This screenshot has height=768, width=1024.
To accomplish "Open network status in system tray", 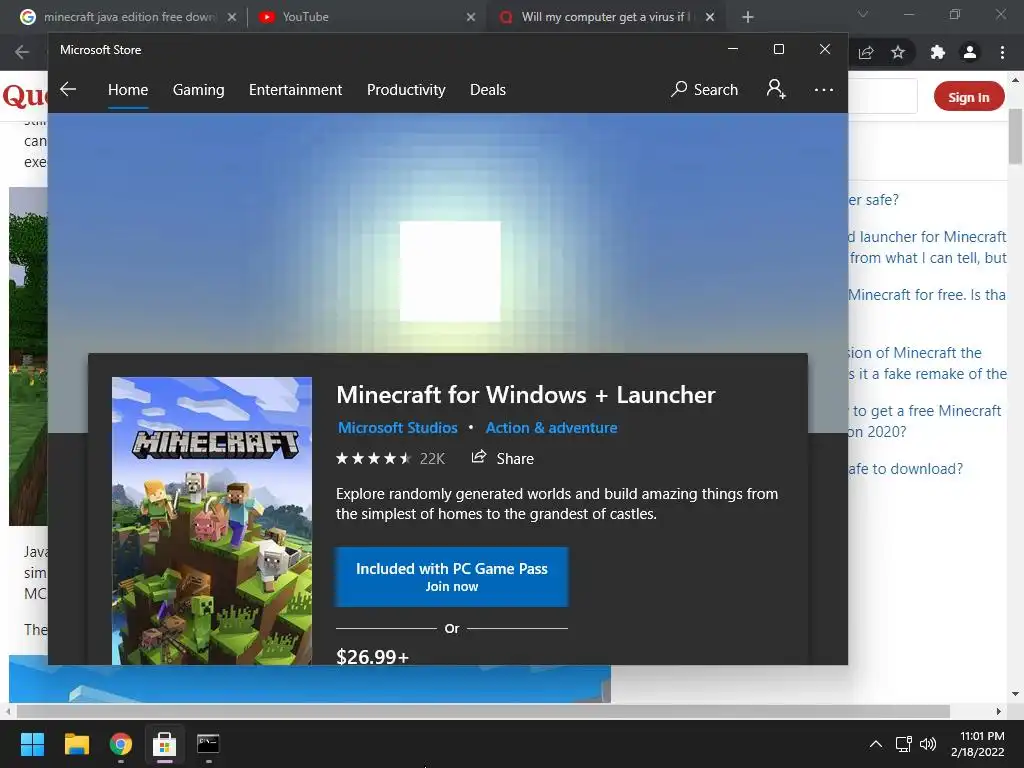I will click(903, 744).
